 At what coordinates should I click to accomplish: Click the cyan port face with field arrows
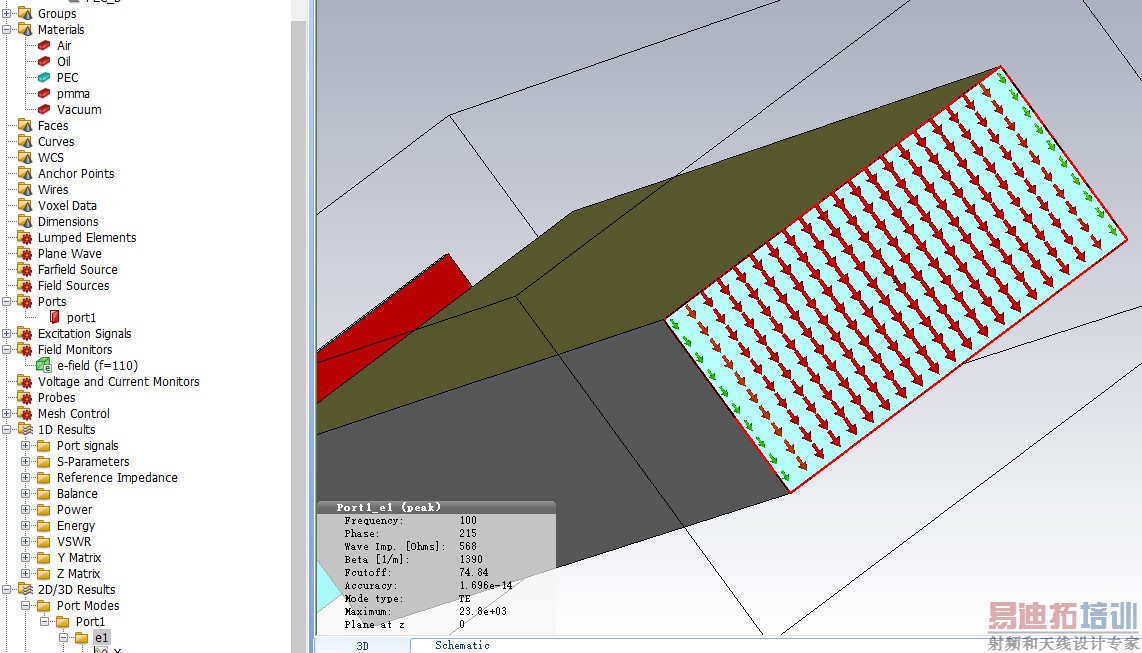(x=896, y=280)
